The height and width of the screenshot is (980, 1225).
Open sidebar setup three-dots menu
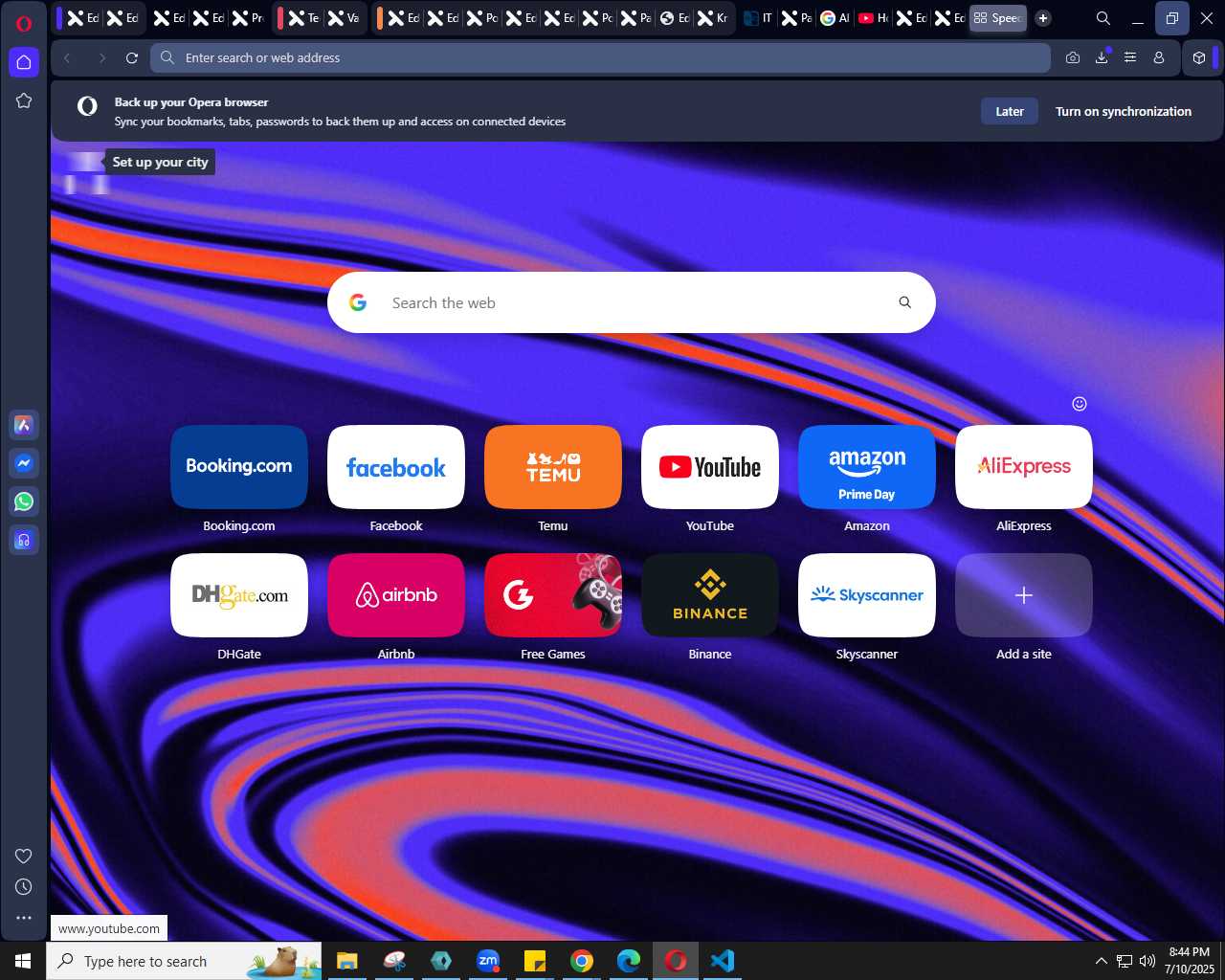pos(24,918)
